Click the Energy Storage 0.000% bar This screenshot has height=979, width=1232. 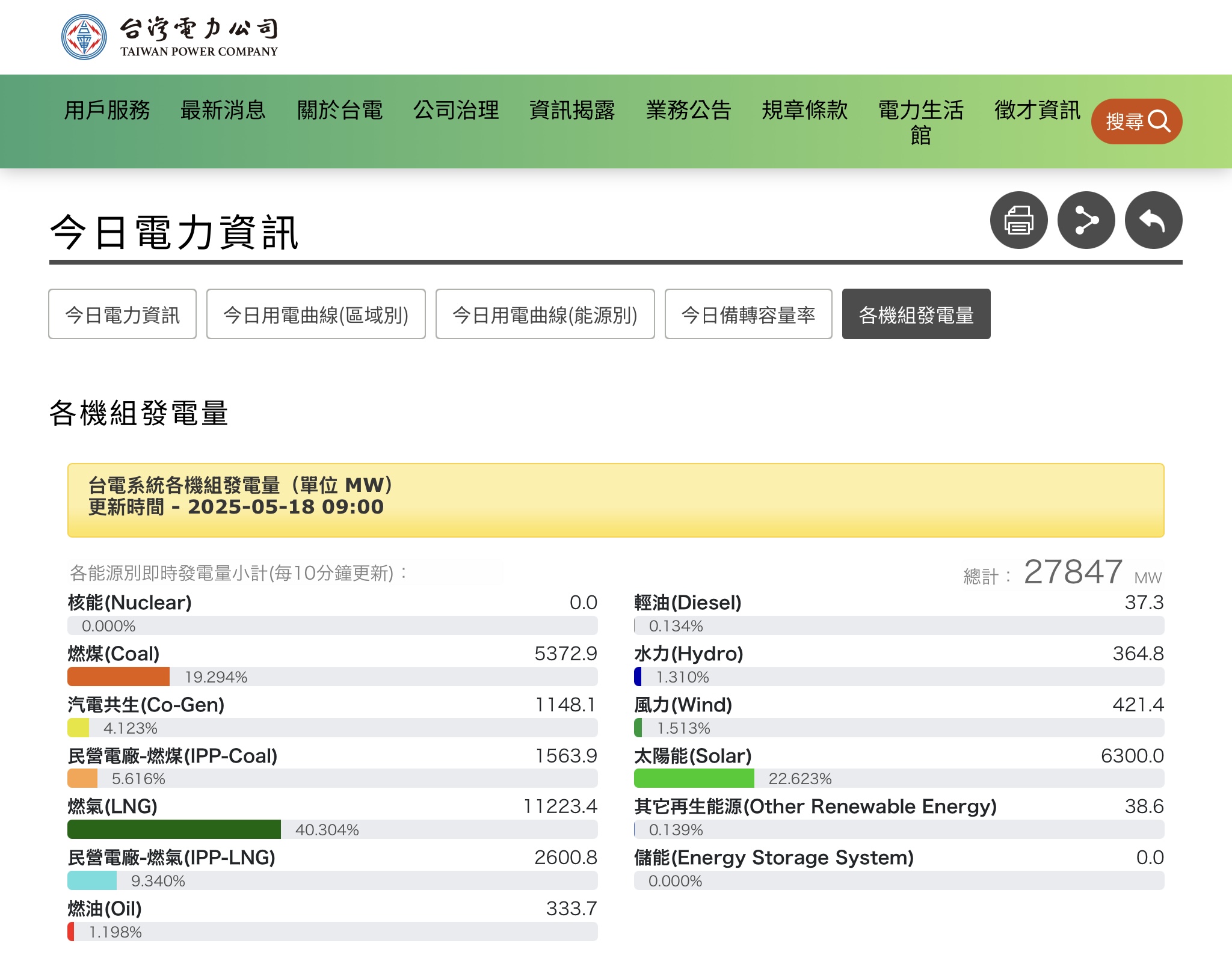point(899,880)
